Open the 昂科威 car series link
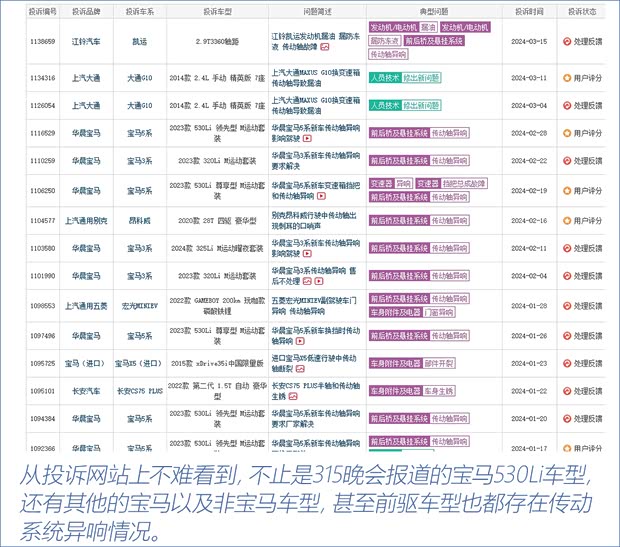Viewport: 620px width, 547px height. click(140, 221)
